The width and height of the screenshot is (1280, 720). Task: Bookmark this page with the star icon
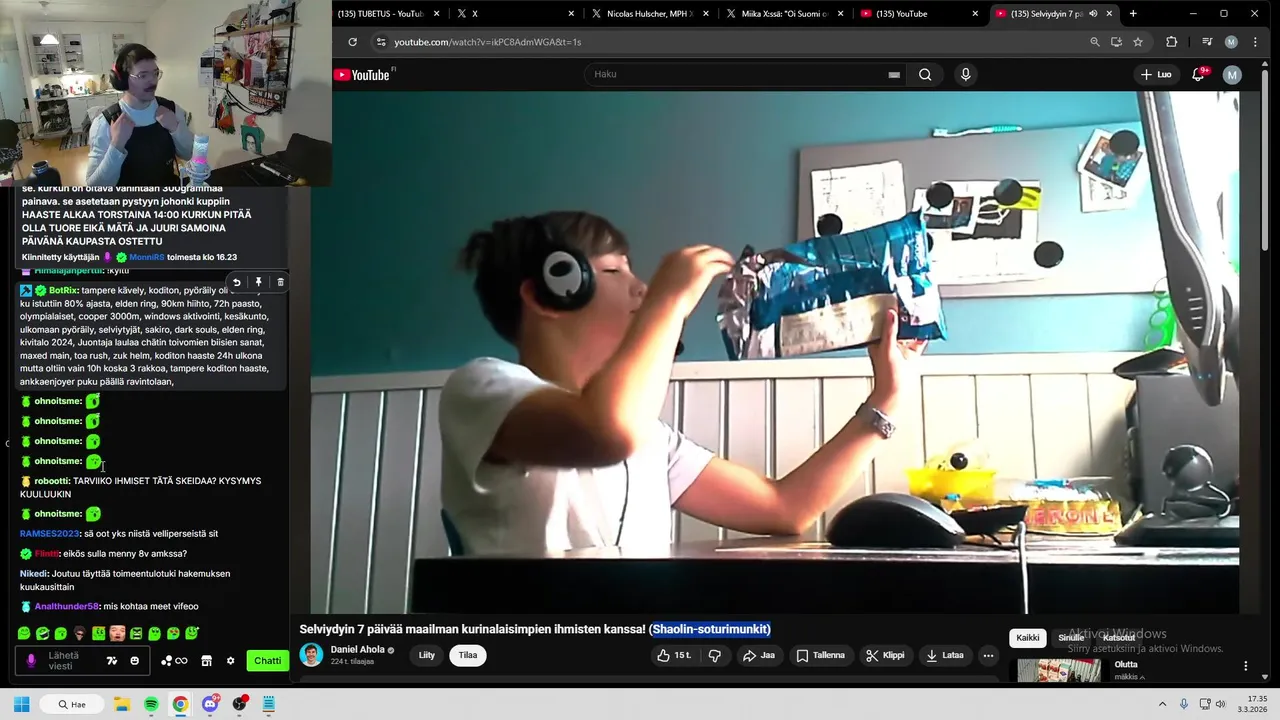click(1138, 42)
